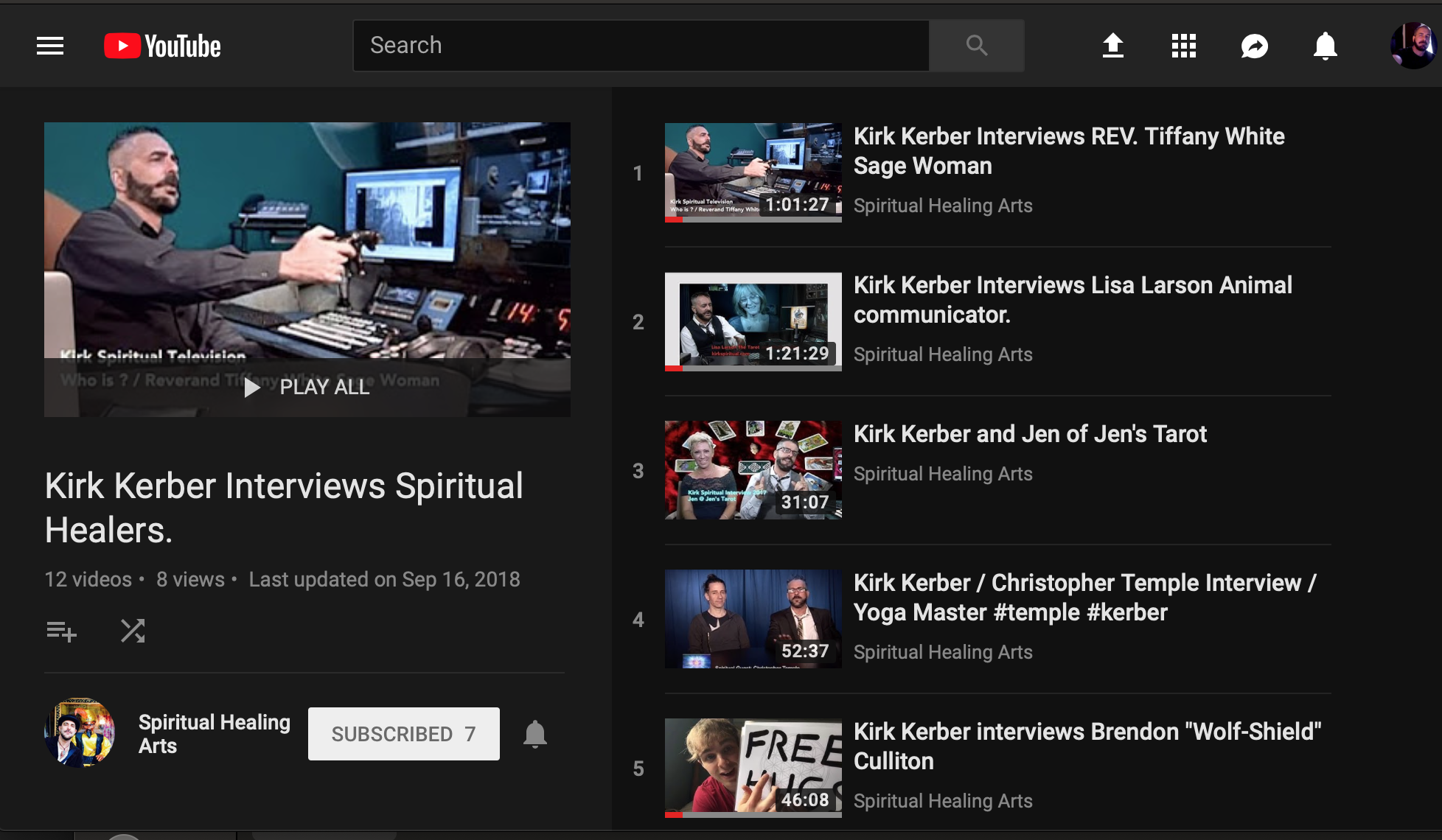Click the SUBSCRIBED 7 button

coord(404,734)
